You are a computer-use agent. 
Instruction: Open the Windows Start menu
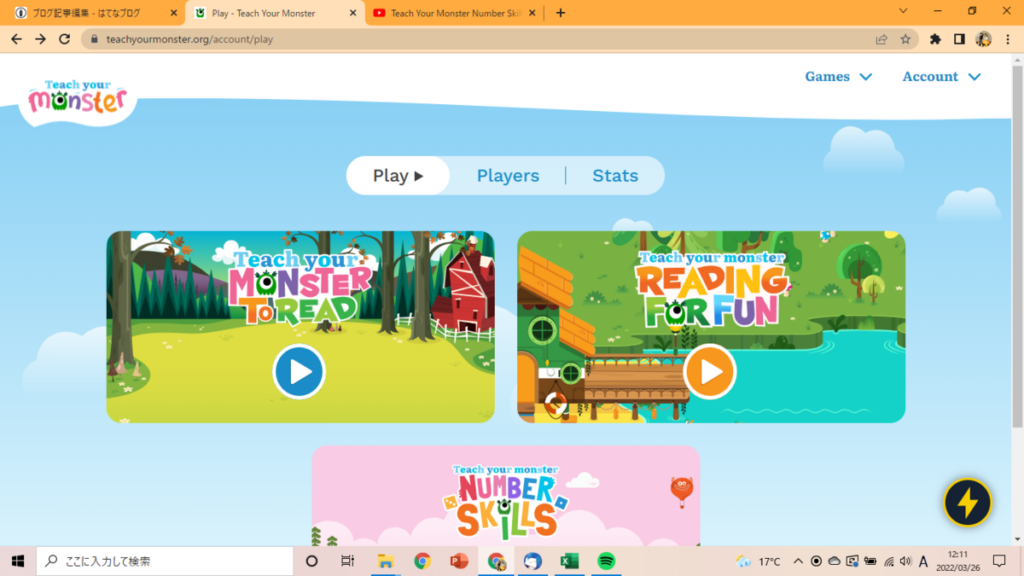coord(18,561)
